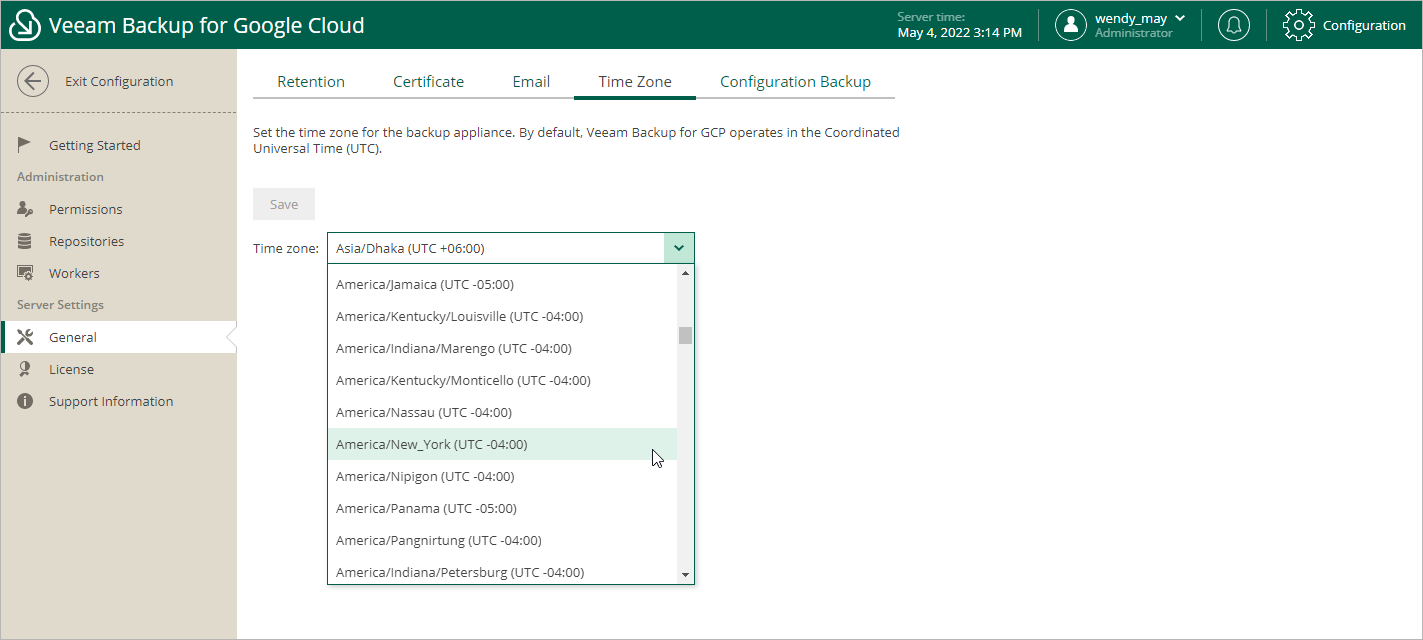Image resolution: width=1423 pixels, height=640 pixels.
Task: Open the License page
Action: [71, 369]
